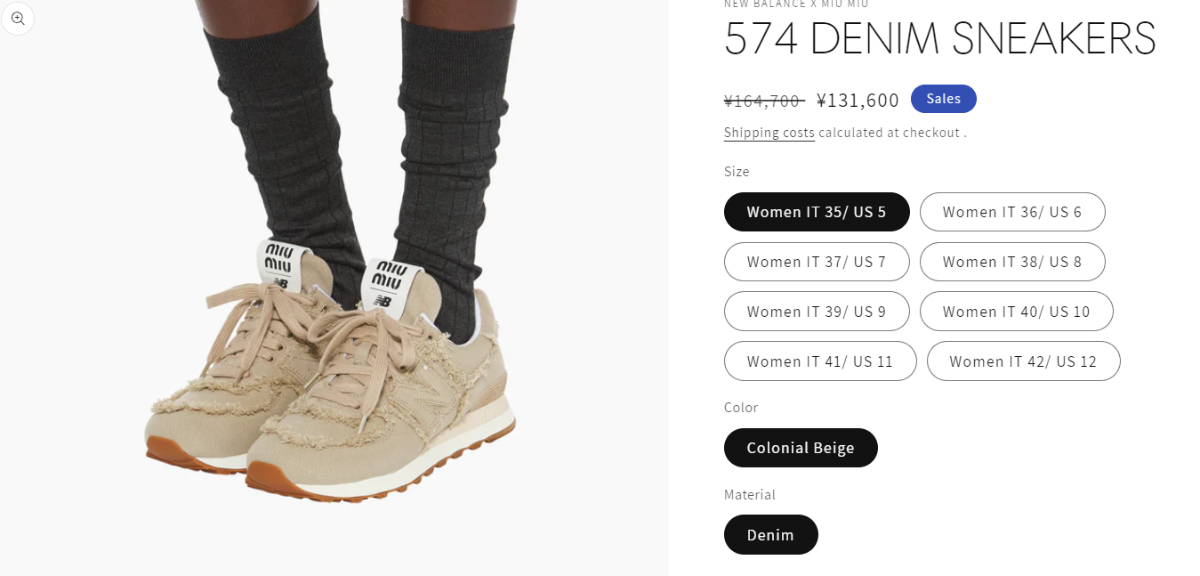Select Women IT 38/ US 8 option

pyautogui.click(x=1012, y=262)
